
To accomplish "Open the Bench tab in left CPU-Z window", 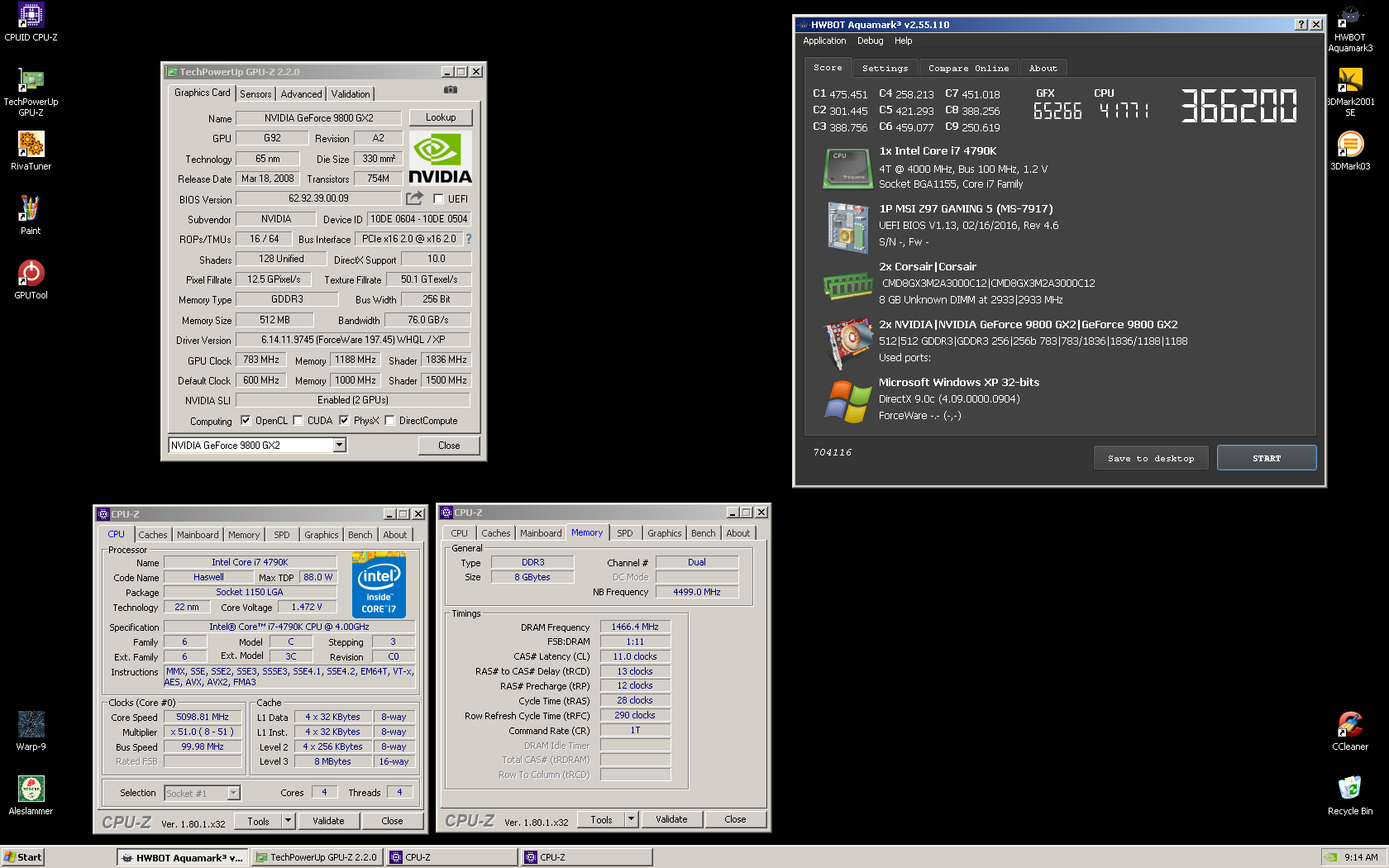I will coord(360,535).
